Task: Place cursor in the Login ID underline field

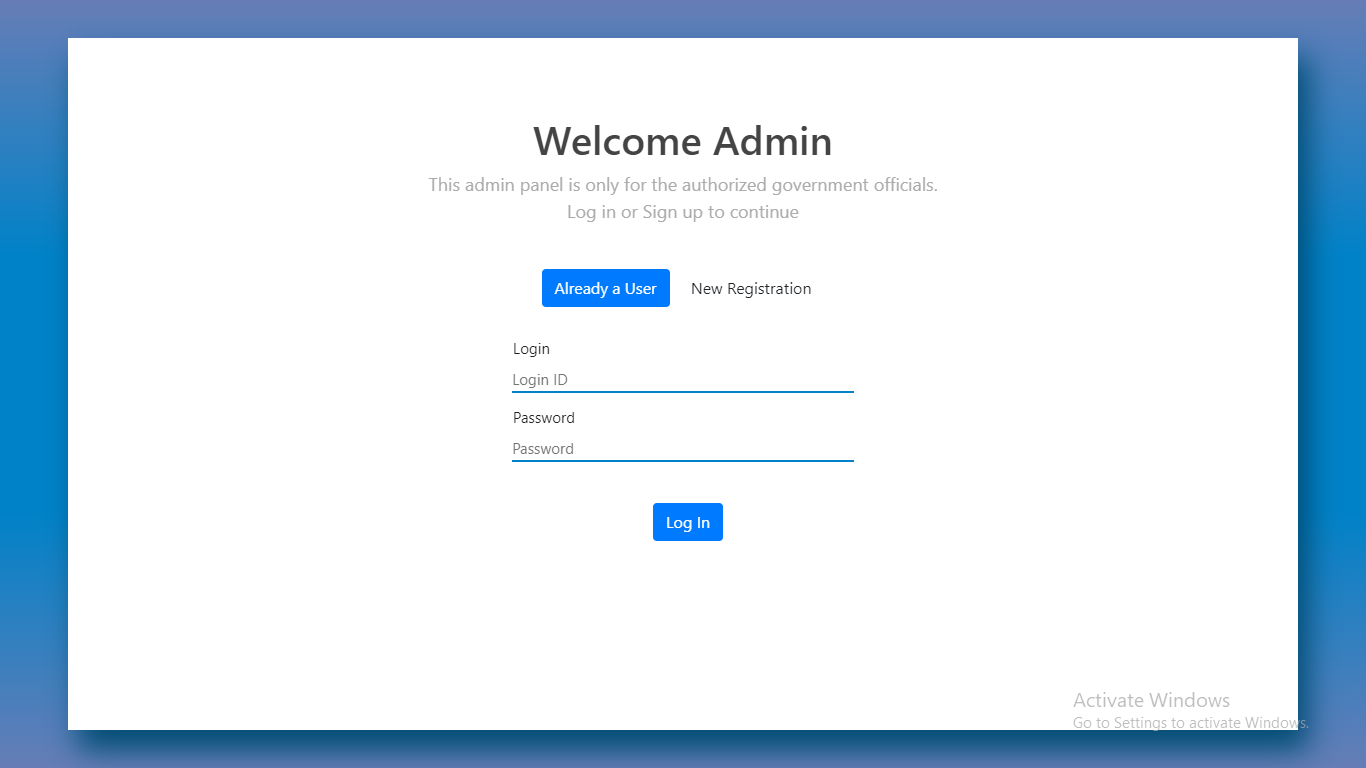Action: [683, 380]
